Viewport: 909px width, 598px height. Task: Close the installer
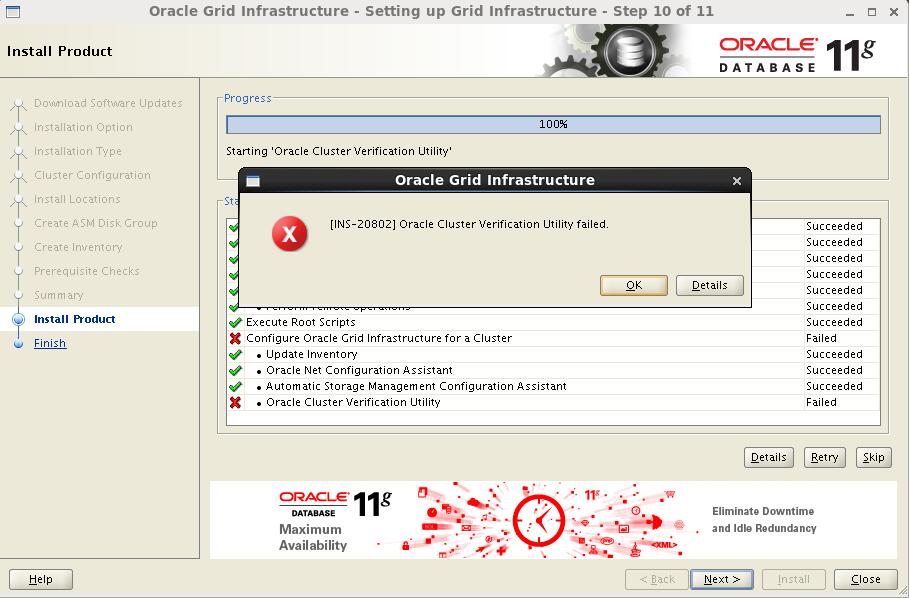point(864,579)
